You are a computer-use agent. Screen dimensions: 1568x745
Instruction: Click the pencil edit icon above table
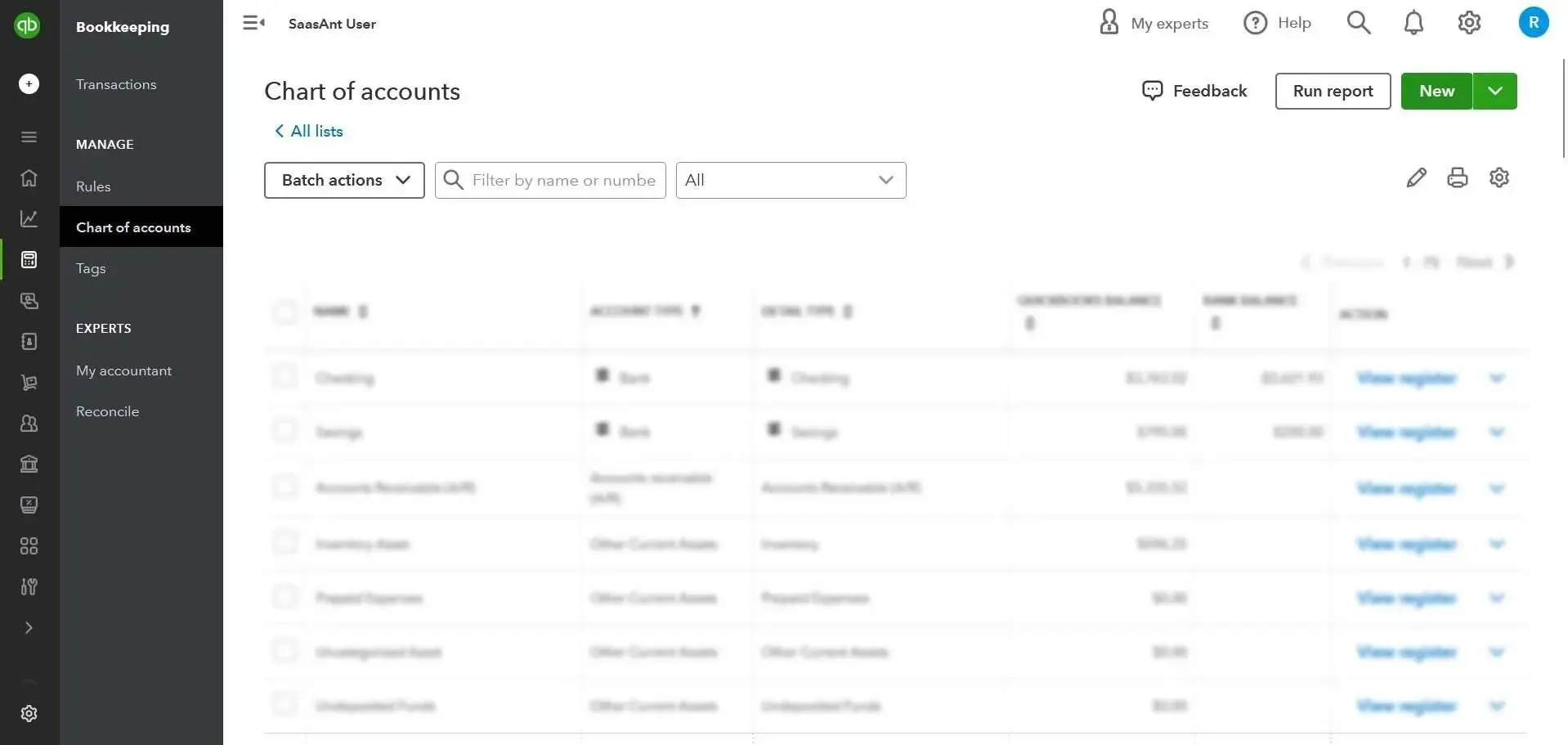[x=1416, y=177]
